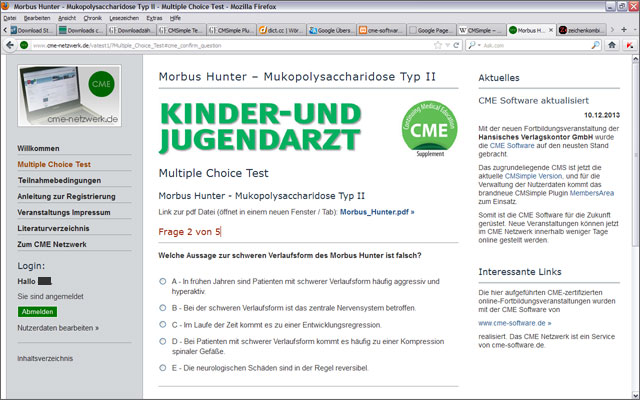The width and height of the screenshot is (640, 400).
Task: Switch to the cme-softwar... tab
Action: 382,30
